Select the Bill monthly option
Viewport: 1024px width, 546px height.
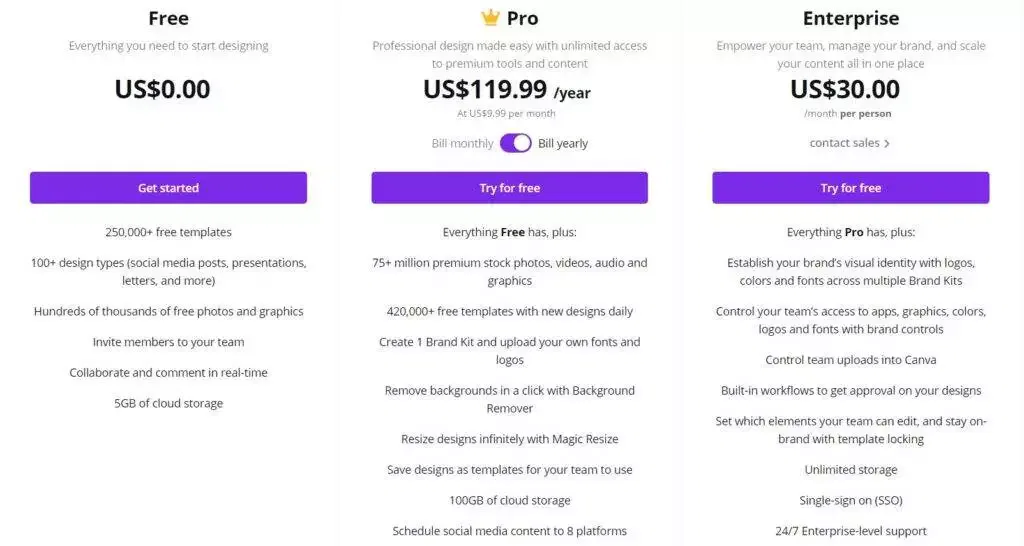point(462,144)
